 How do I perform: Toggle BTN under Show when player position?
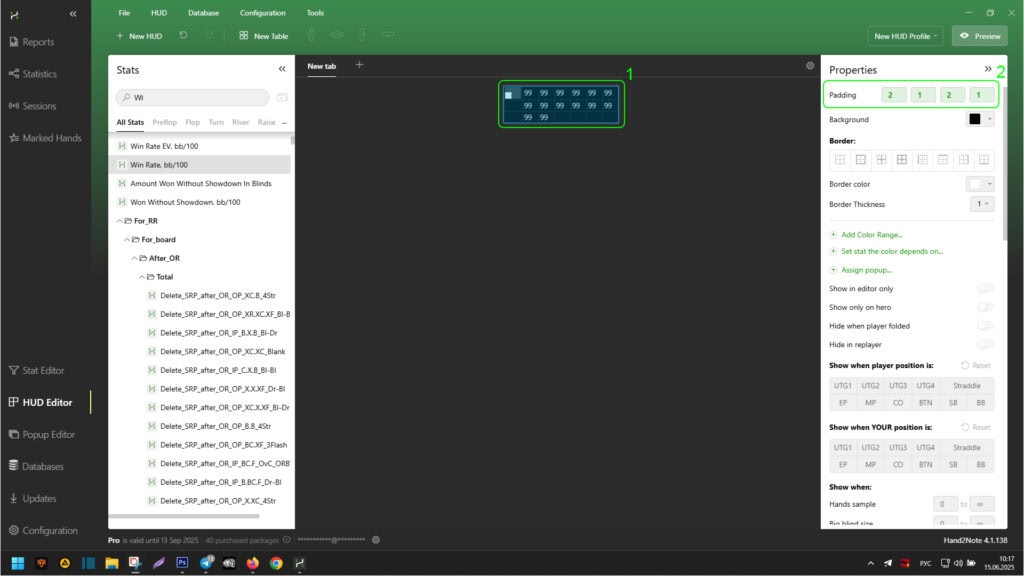click(x=925, y=403)
